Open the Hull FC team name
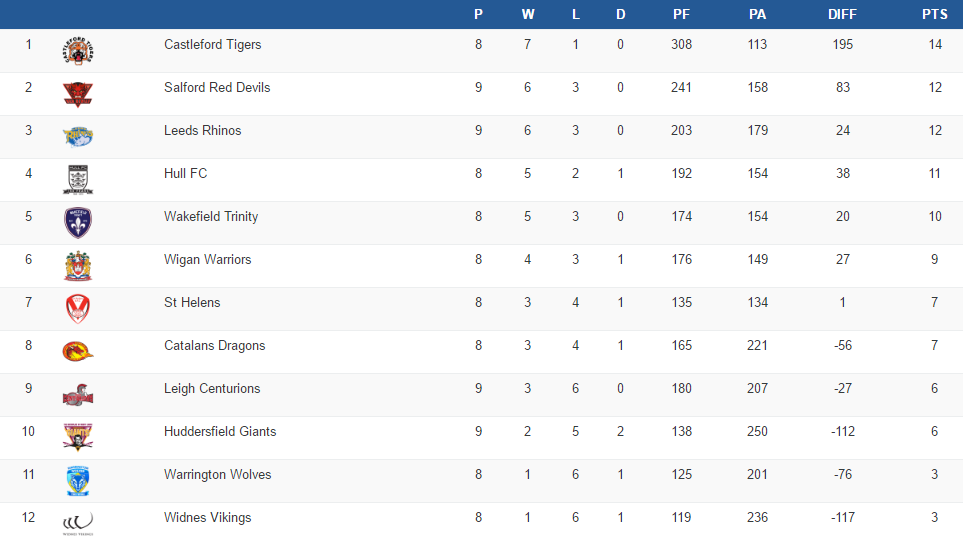This screenshot has width=963, height=543. point(186,174)
